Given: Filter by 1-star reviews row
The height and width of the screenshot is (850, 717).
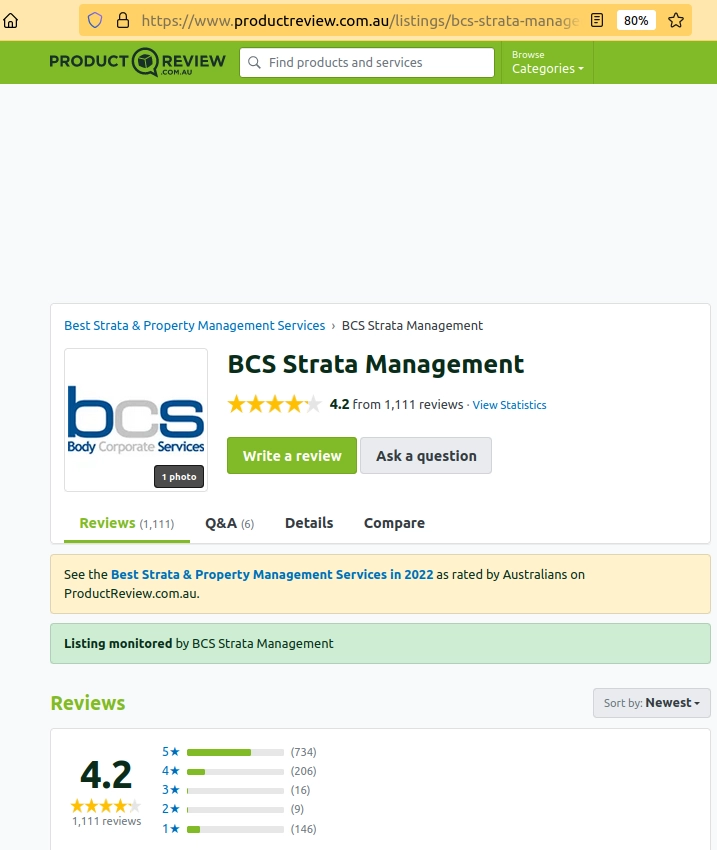Looking at the screenshot, I should 239,829.
